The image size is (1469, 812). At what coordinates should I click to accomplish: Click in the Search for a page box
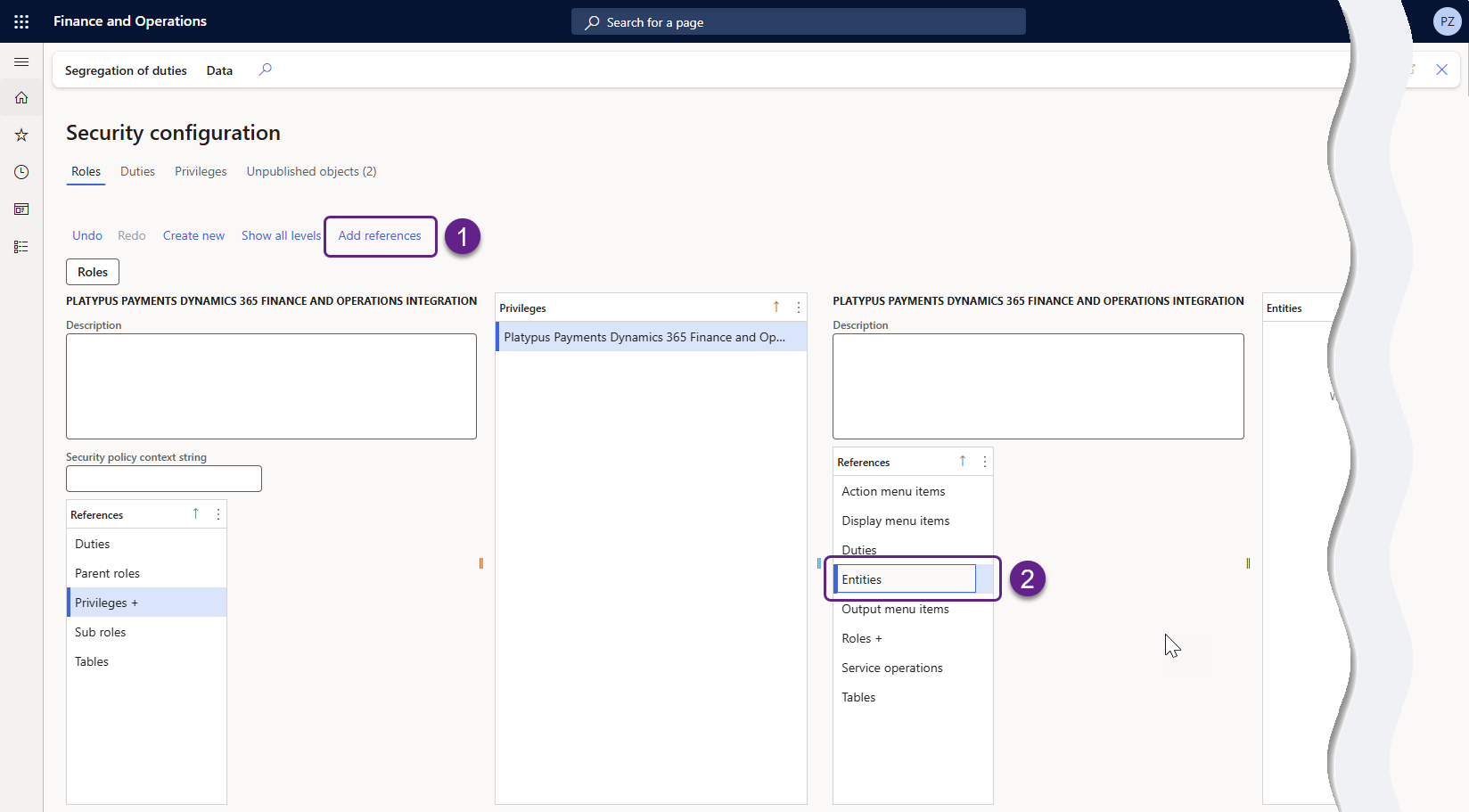798,22
